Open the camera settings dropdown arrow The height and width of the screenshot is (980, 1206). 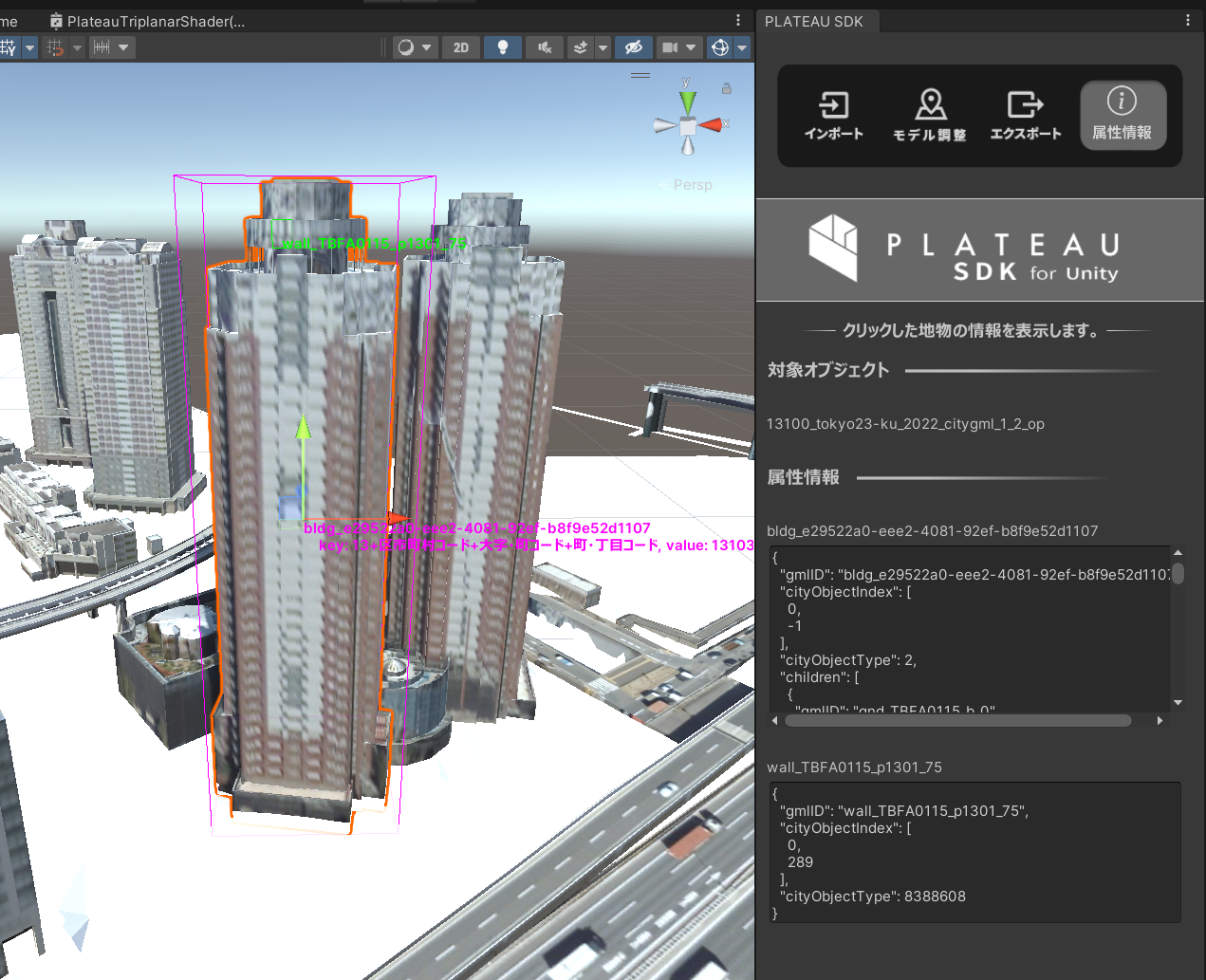pos(691,46)
